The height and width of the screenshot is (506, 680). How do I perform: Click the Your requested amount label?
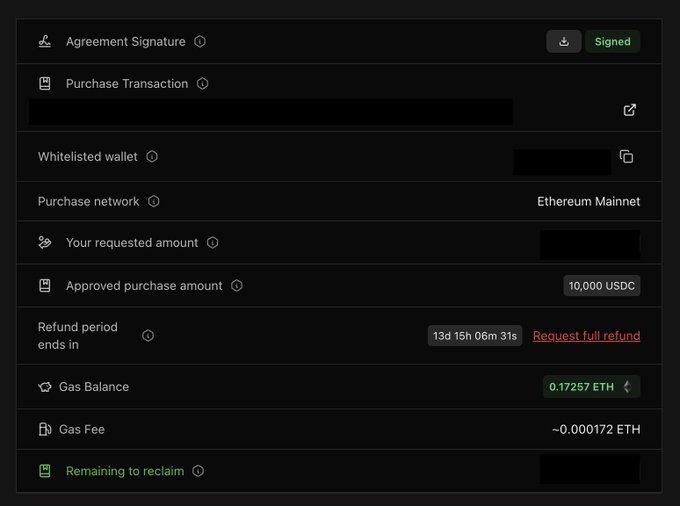pyautogui.click(x=132, y=242)
